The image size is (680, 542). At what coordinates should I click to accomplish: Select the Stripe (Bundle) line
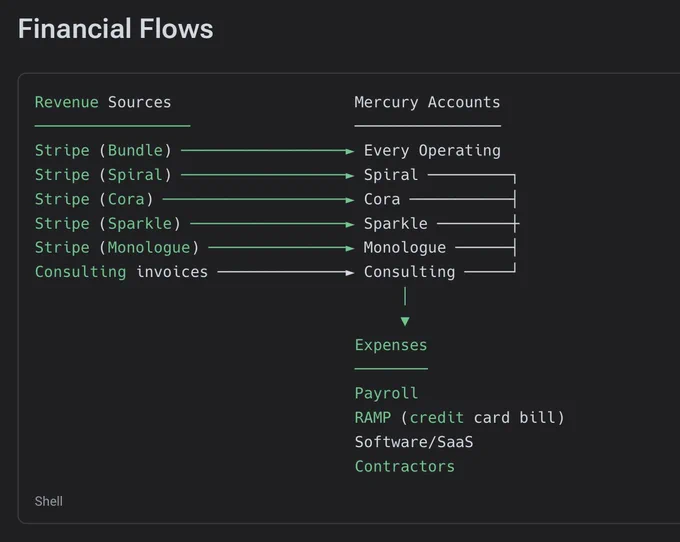[103, 150]
